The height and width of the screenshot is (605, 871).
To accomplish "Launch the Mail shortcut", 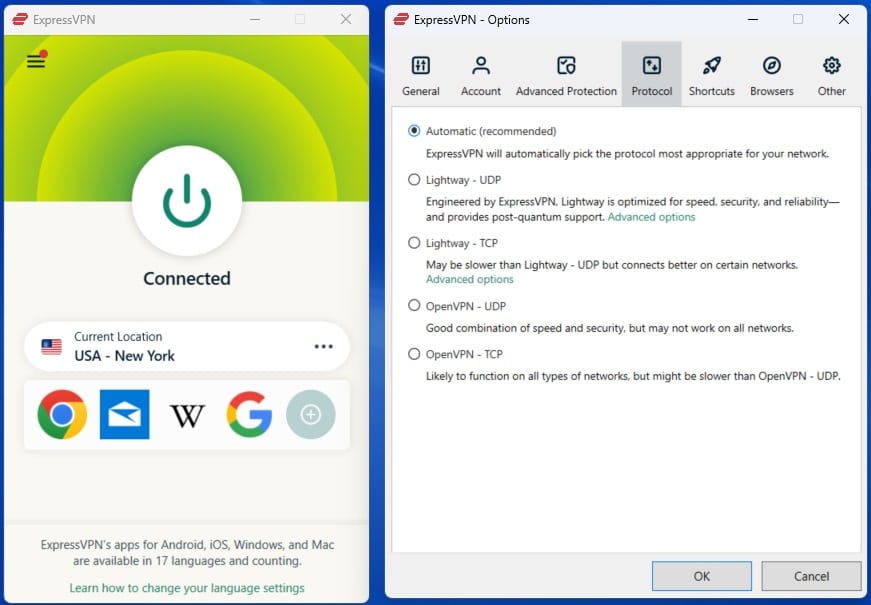I will [124, 414].
